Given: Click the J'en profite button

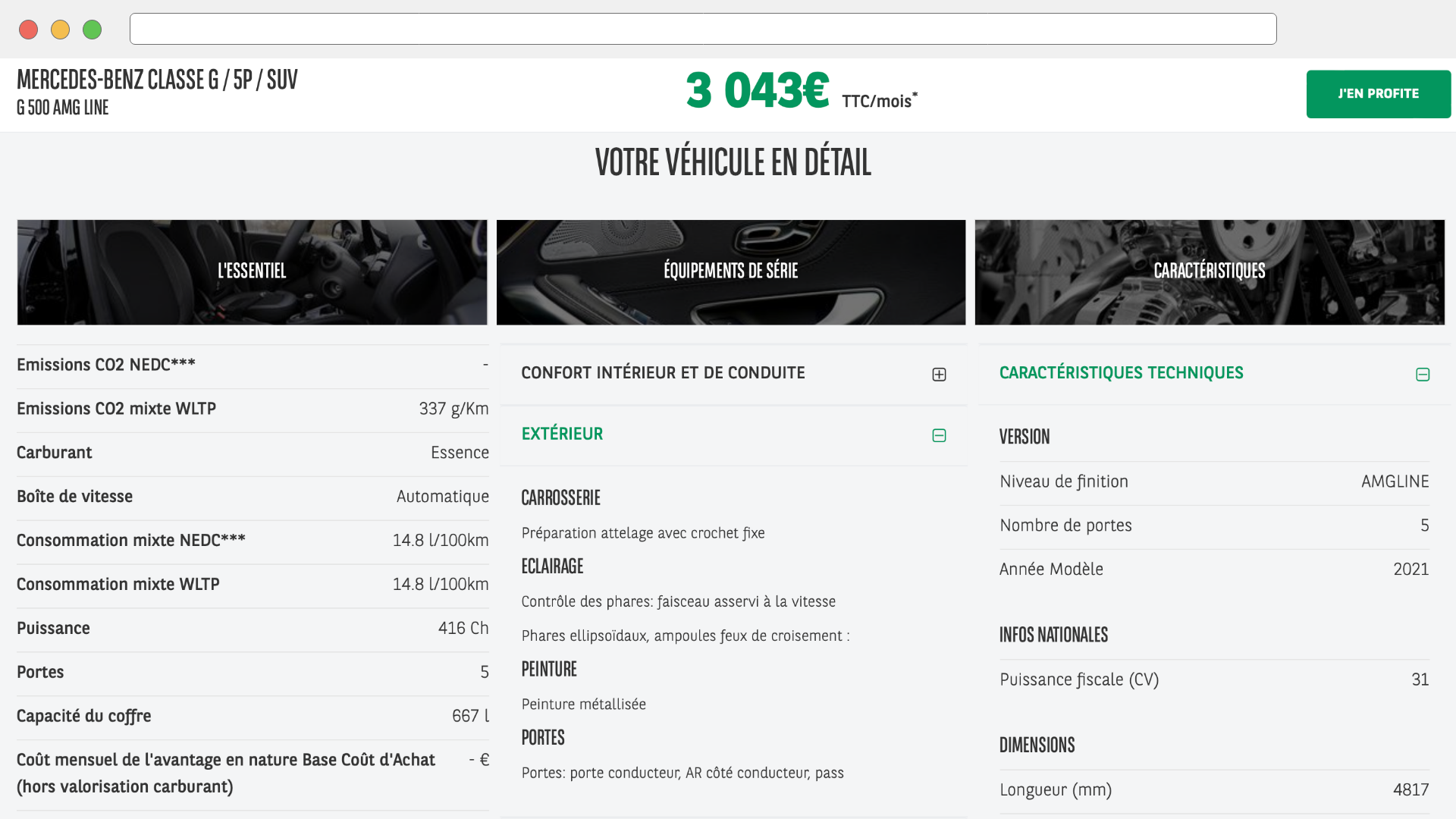Looking at the screenshot, I should pos(1378,94).
